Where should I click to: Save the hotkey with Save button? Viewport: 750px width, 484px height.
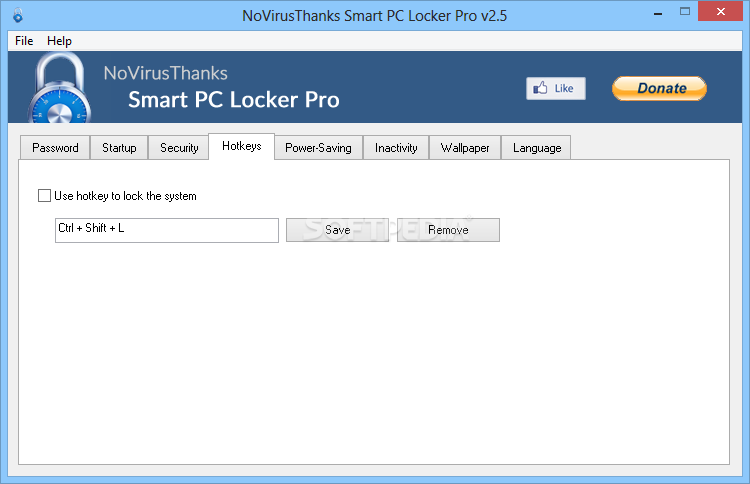(338, 230)
